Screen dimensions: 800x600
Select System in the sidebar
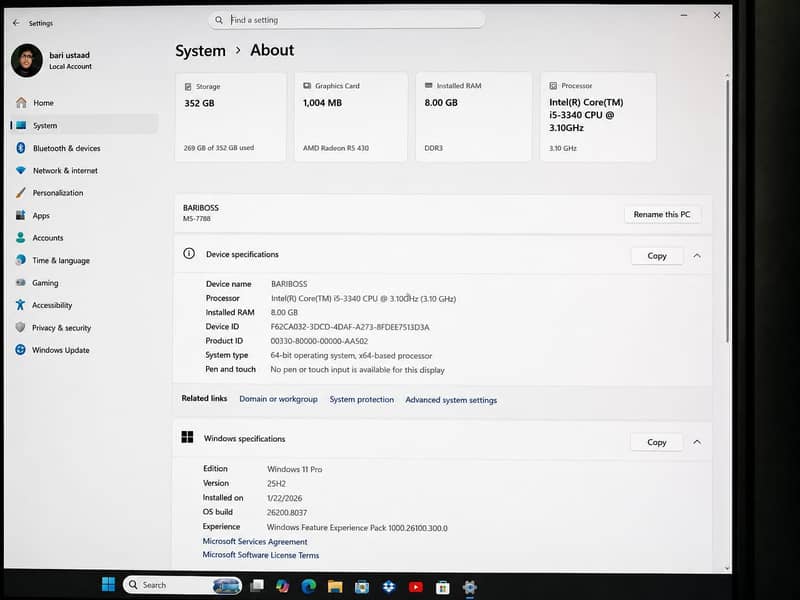tap(84, 125)
